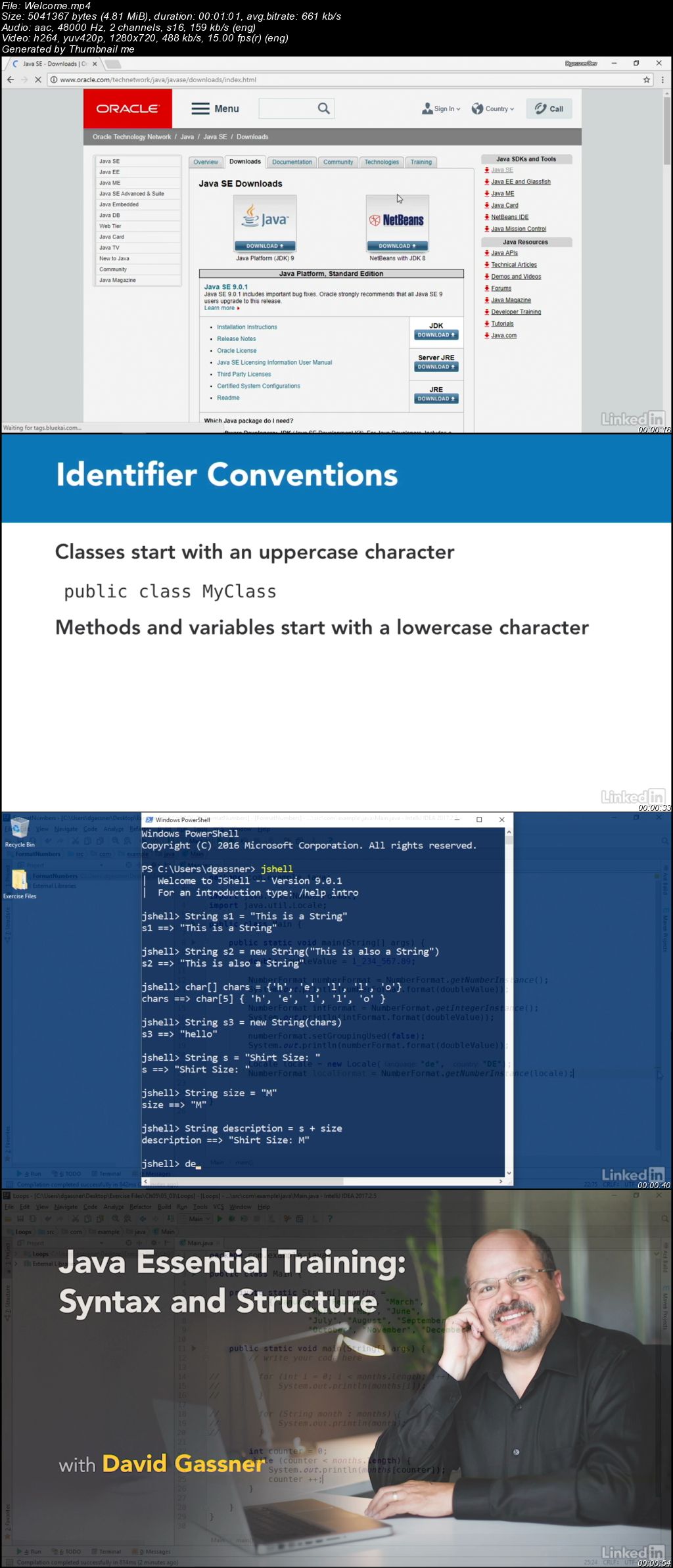
Task: Close the Java SE Downloads browser tab
Action: [x=95, y=64]
